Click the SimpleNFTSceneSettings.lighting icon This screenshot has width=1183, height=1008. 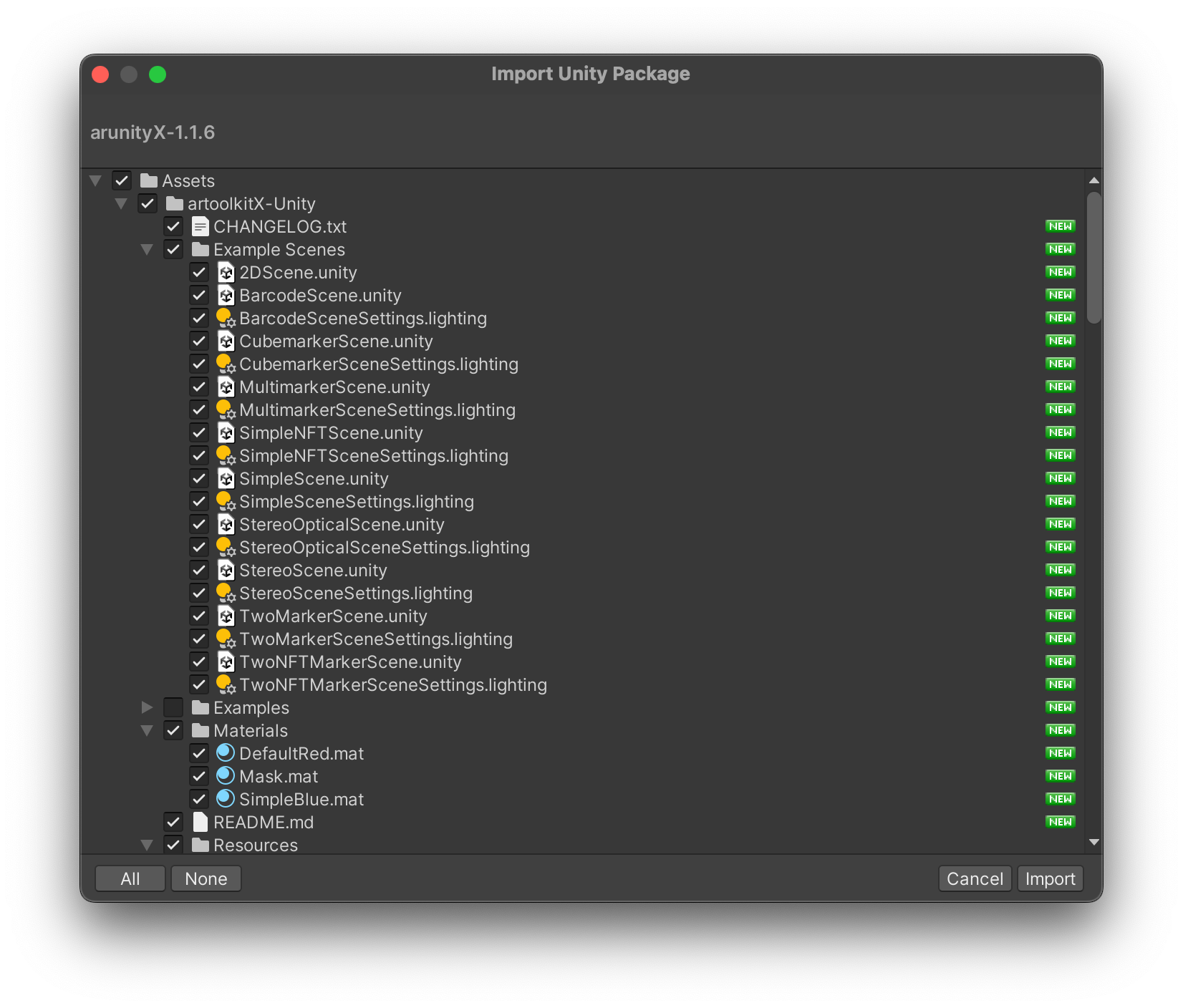226,455
